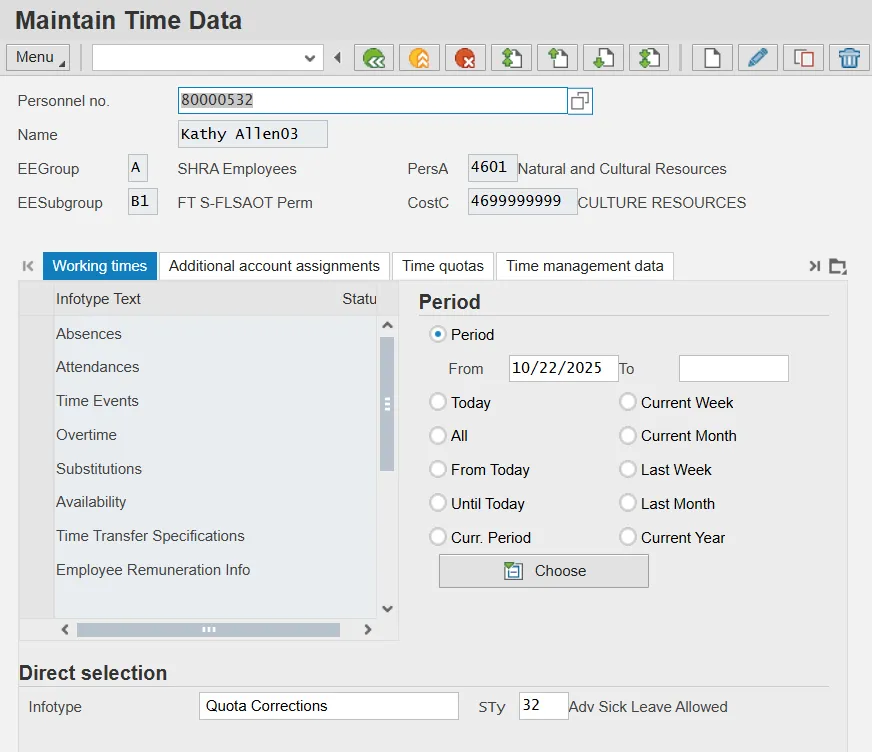Switch to the Time quotas tab
The width and height of the screenshot is (872, 752).
coord(443,266)
